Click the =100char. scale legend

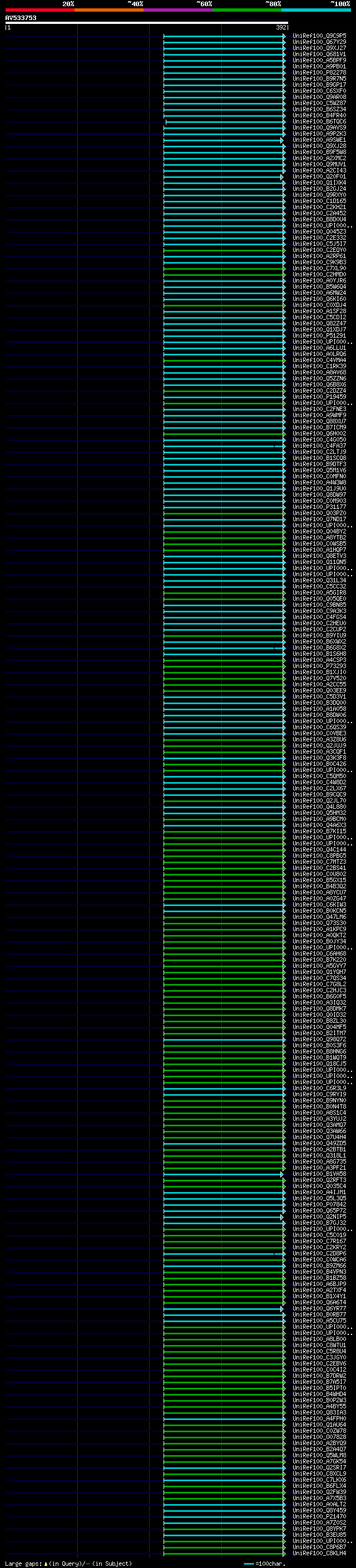pyautogui.click(x=265, y=1563)
